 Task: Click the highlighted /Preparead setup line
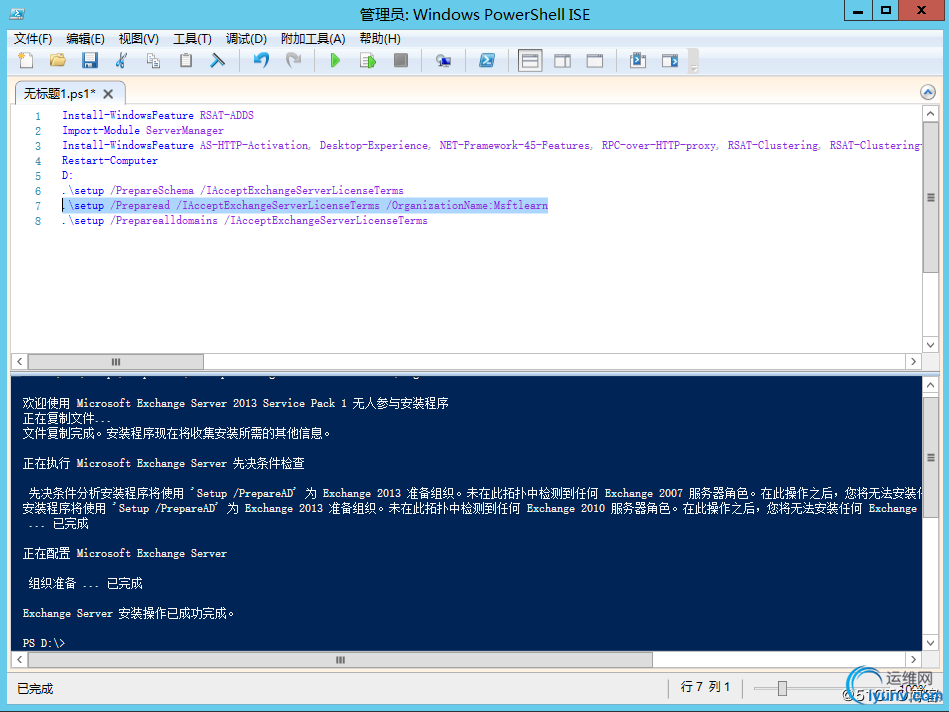click(x=304, y=205)
